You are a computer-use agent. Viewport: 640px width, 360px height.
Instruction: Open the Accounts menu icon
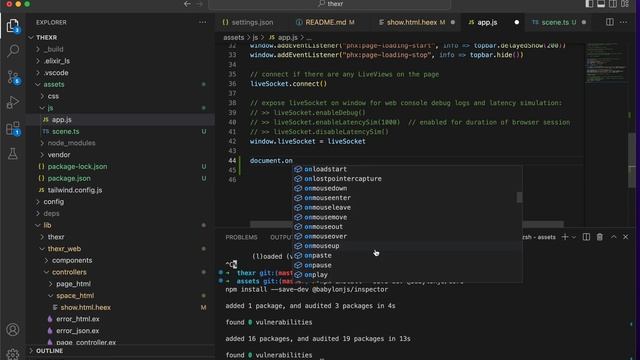[13, 329]
